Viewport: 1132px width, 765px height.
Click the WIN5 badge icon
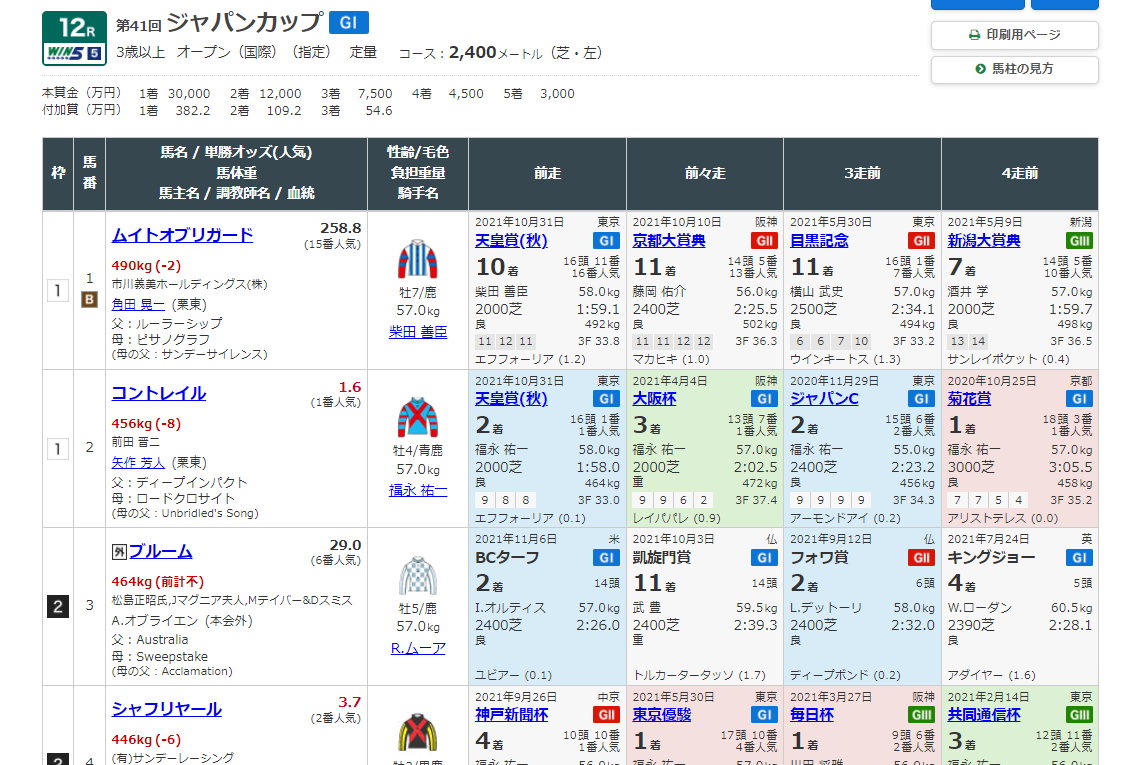tap(74, 53)
